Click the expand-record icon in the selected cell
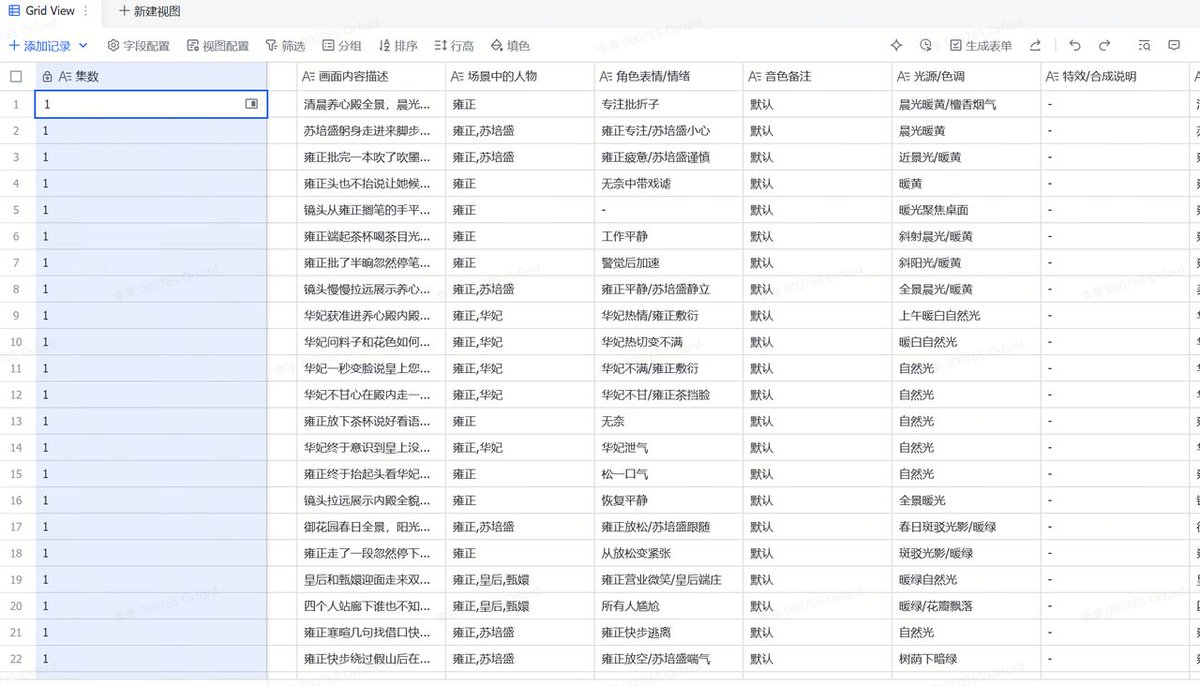Image resolution: width=1200 pixels, height=686 pixels. click(x=252, y=104)
